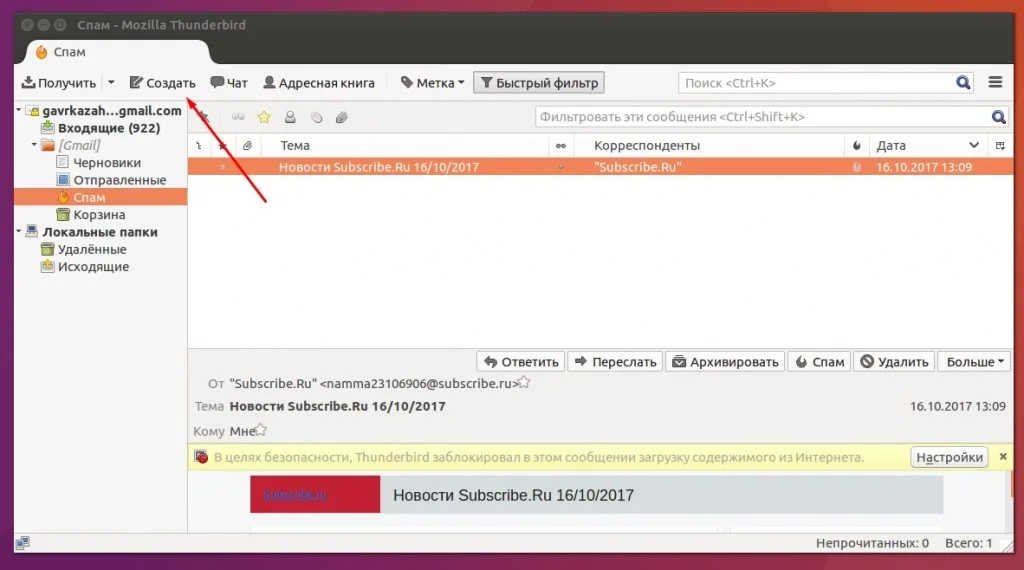Sort messages by the Дата column header
The height and width of the screenshot is (570, 1024).
point(927,146)
